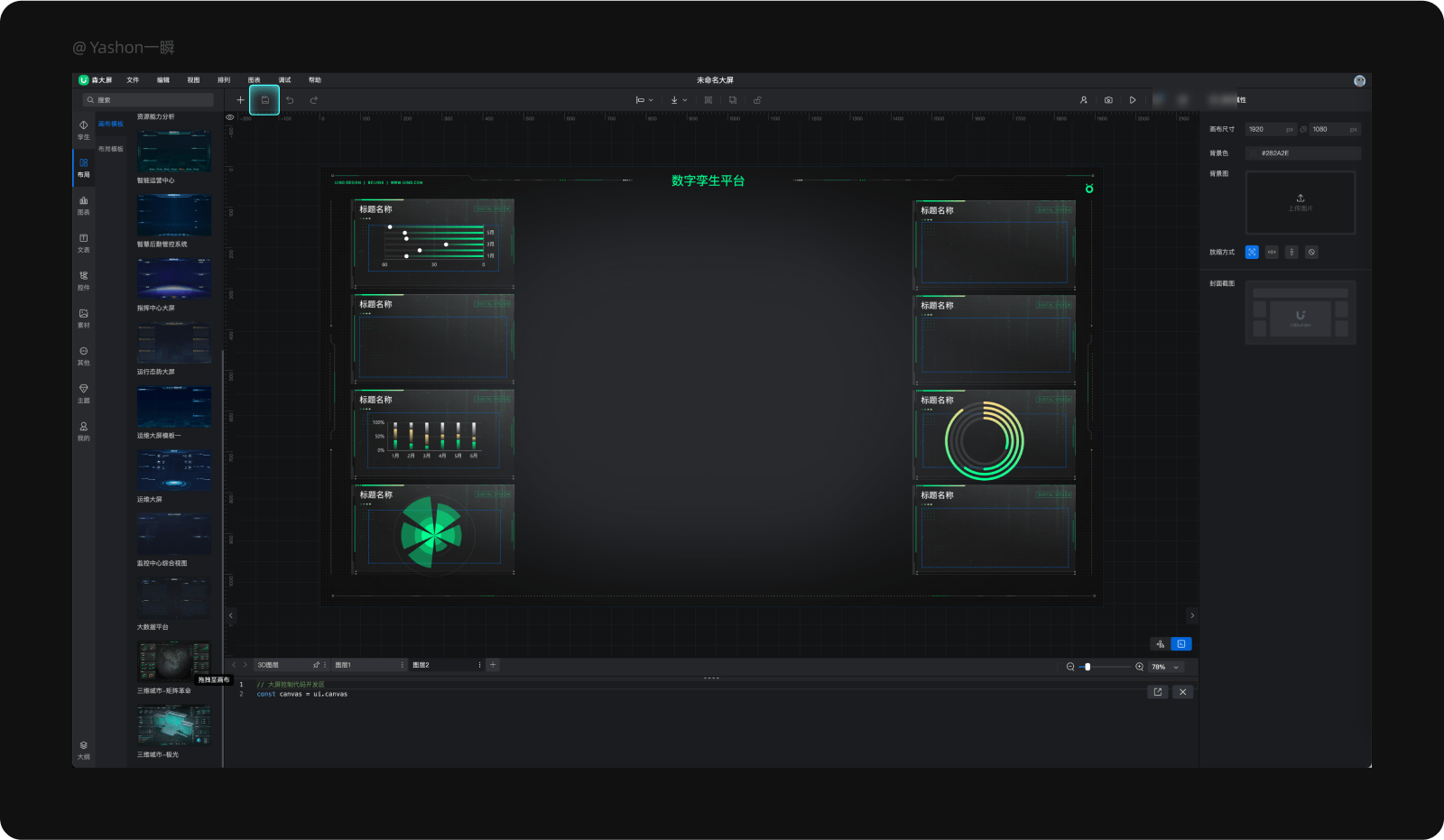
Task: Open the 我的 sidebar panel
Action: [84, 431]
